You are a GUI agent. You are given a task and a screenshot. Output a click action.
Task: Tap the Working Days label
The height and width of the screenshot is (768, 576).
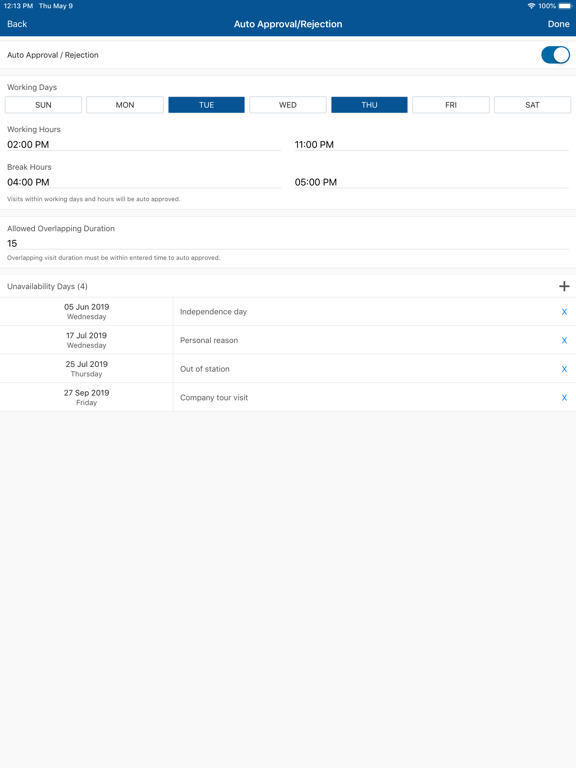point(32,87)
